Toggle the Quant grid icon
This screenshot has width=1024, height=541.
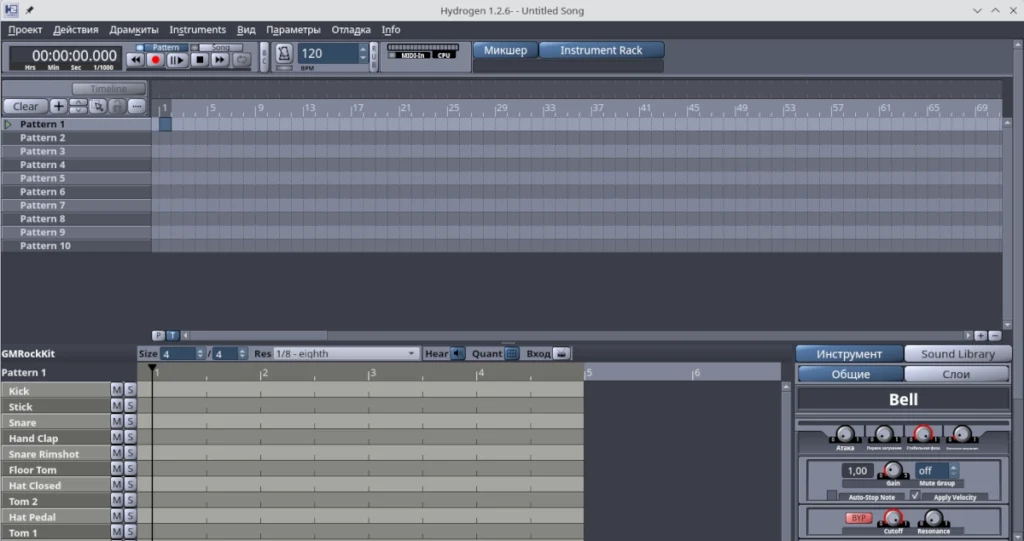click(512, 353)
